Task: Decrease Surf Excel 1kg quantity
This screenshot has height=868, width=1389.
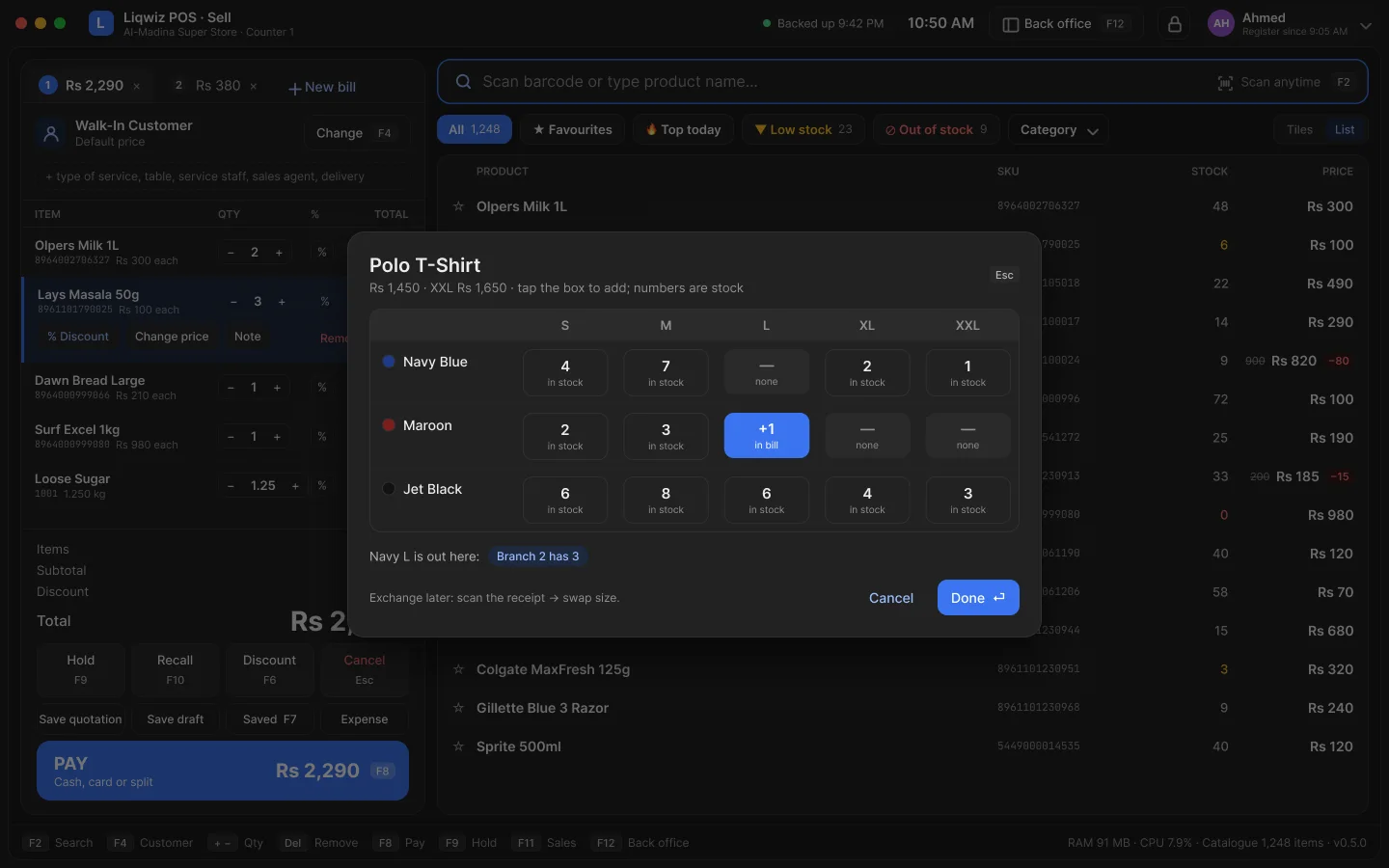Action: pos(231,437)
